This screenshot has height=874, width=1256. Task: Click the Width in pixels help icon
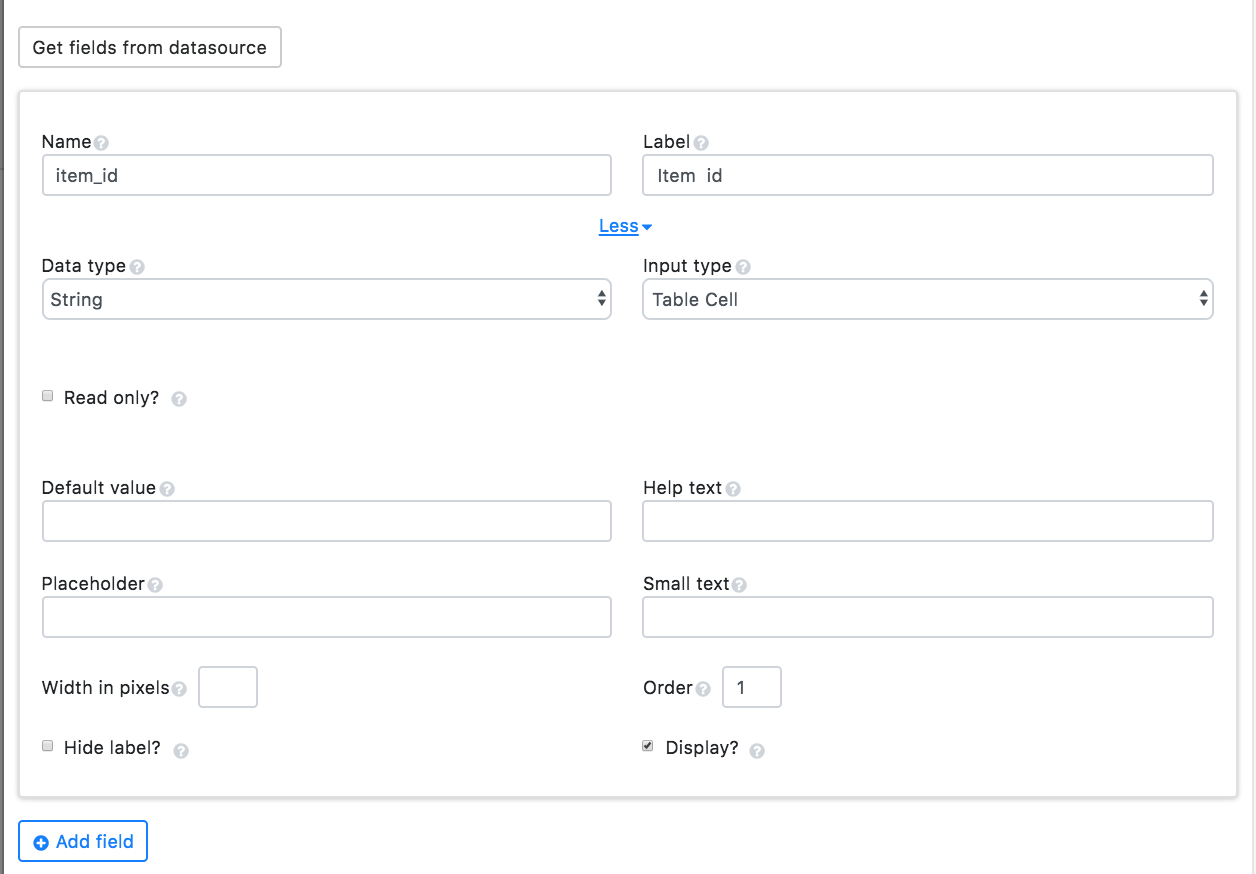pos(179,689)
